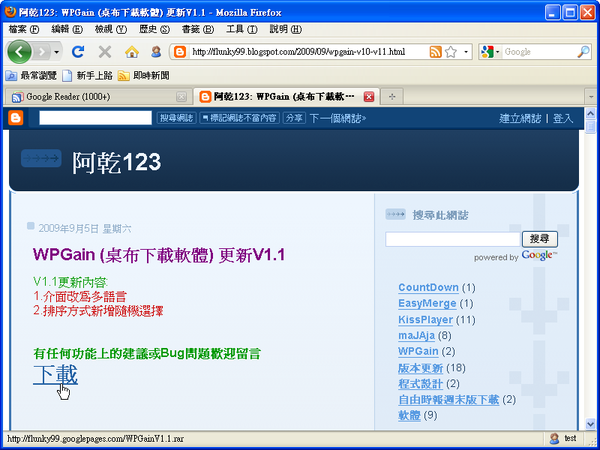Click the 建立網誌 link
Viewport: 600px width, 450px height.
coord(520,119)
